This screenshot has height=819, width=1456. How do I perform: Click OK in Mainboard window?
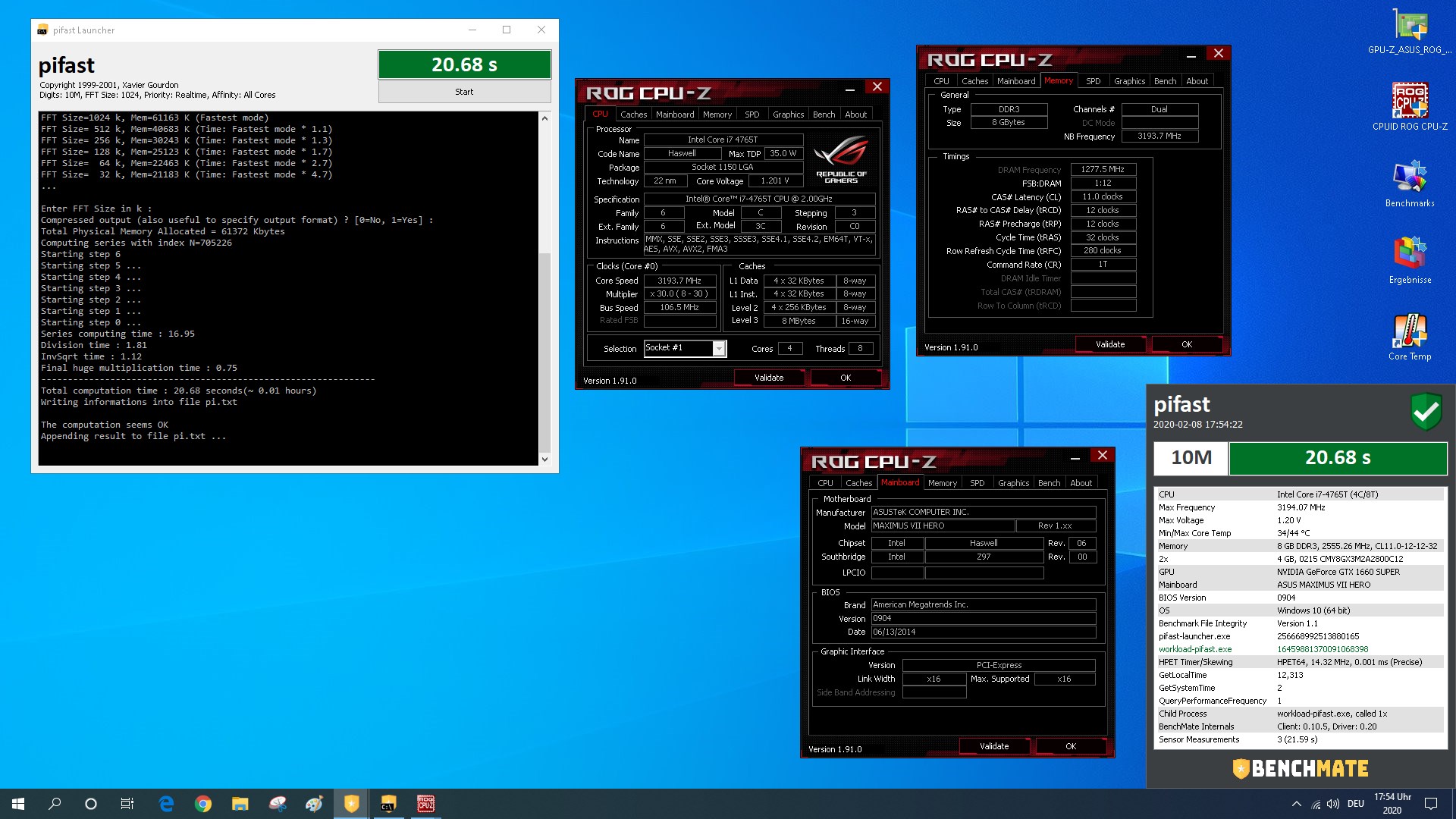1071,746
